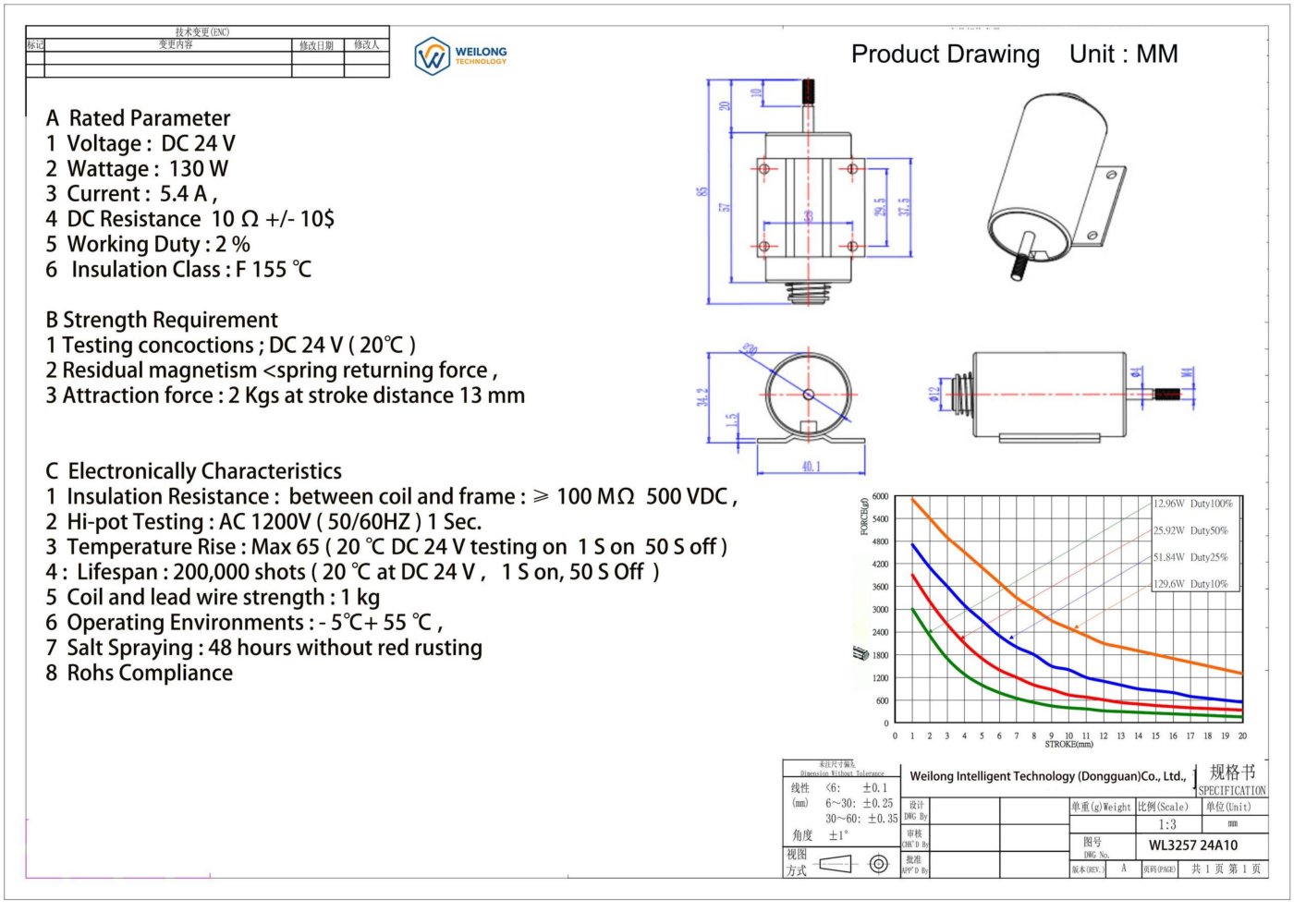The height and width of the screenshot is (924, 1306).
Task: Click the "修改人" column header
Action: [367, 44]
